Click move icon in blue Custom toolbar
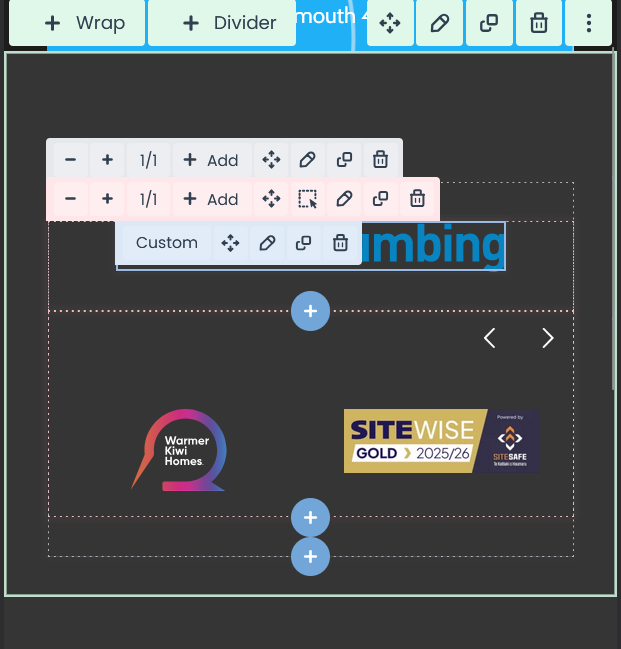 [230, 243]
